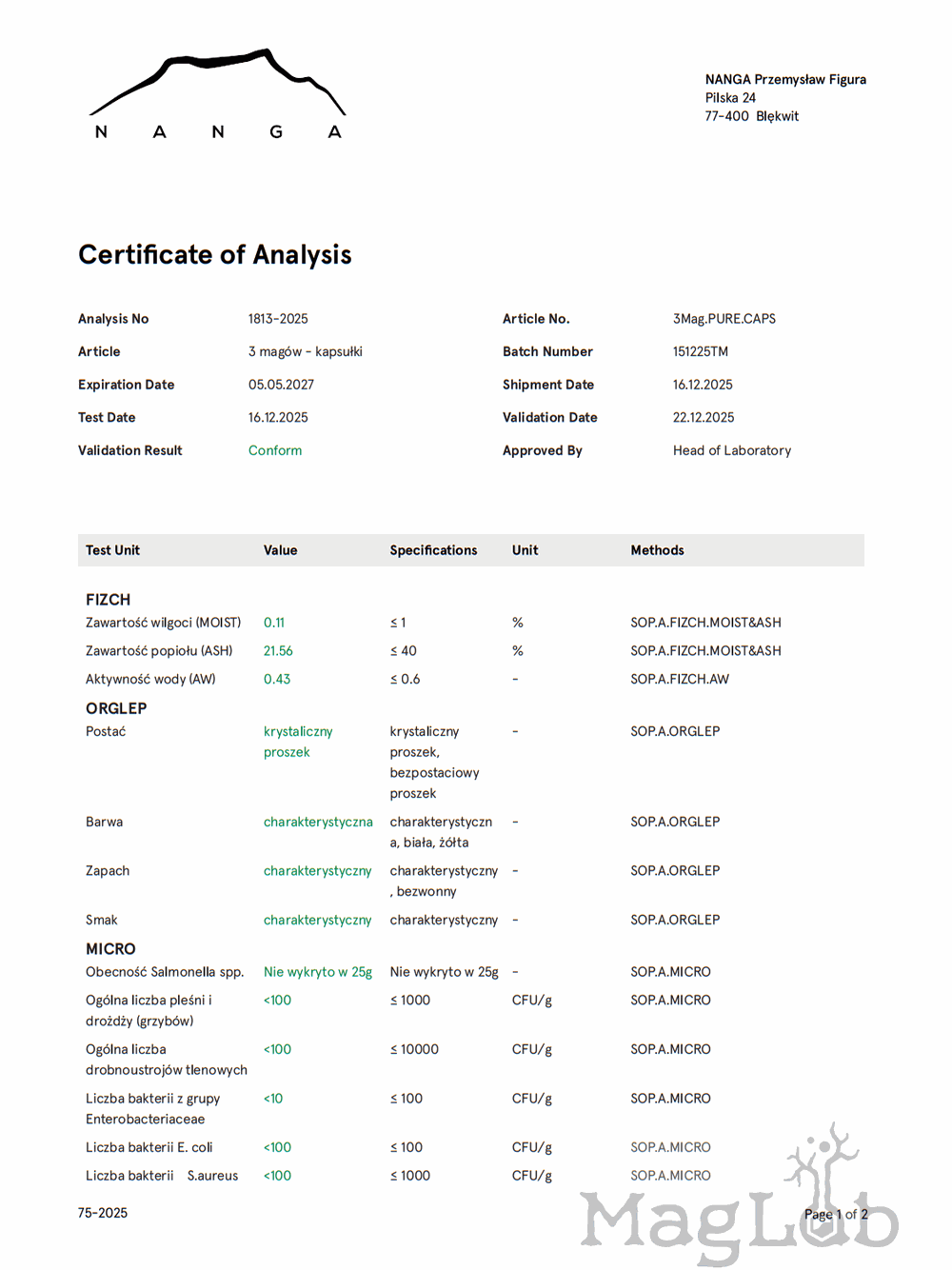Click the moisture value 0.11
The width and height of the screenshot is (952, 1270).
274,623
